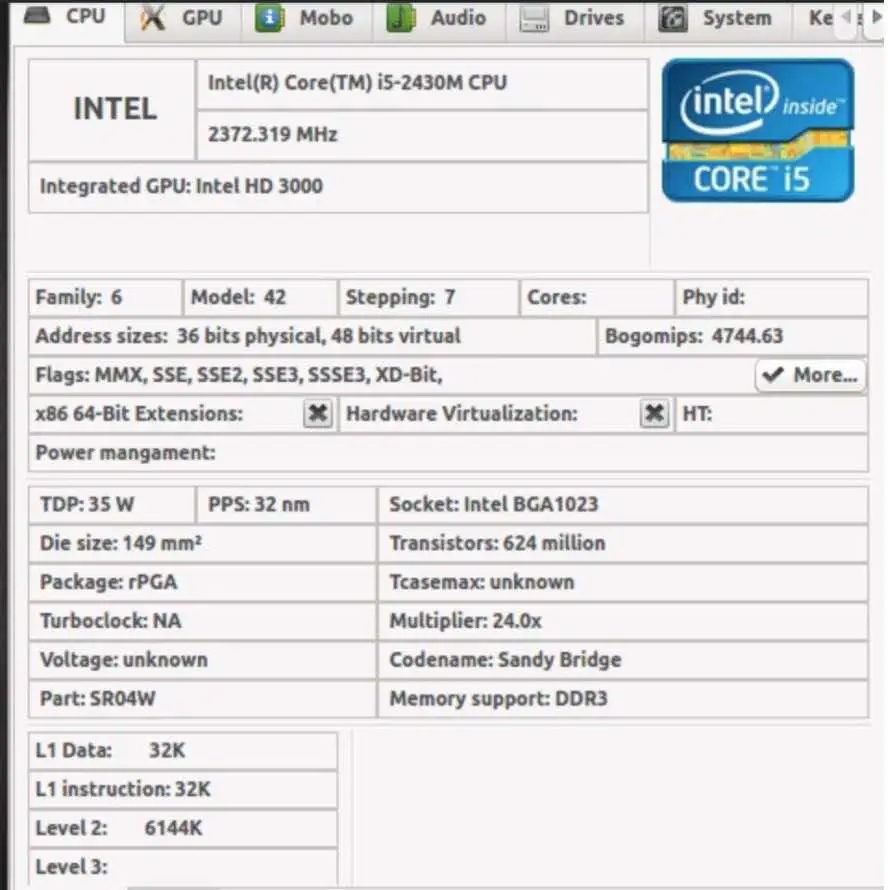Click Codename: Sandy Bridge field
This screenshot has width=888, height=890.
coord(622,660)
